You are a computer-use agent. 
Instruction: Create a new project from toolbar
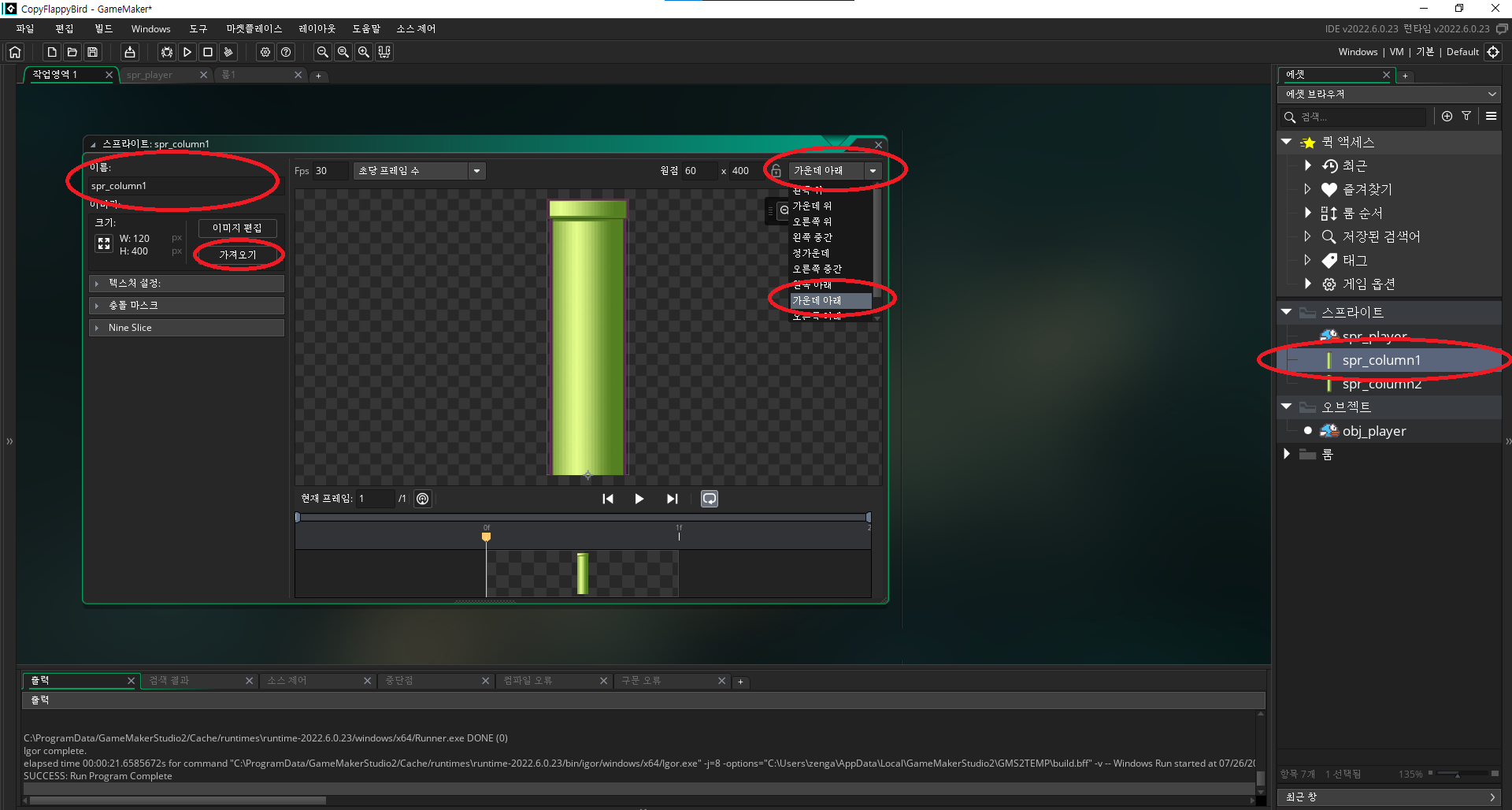(52, 52)
